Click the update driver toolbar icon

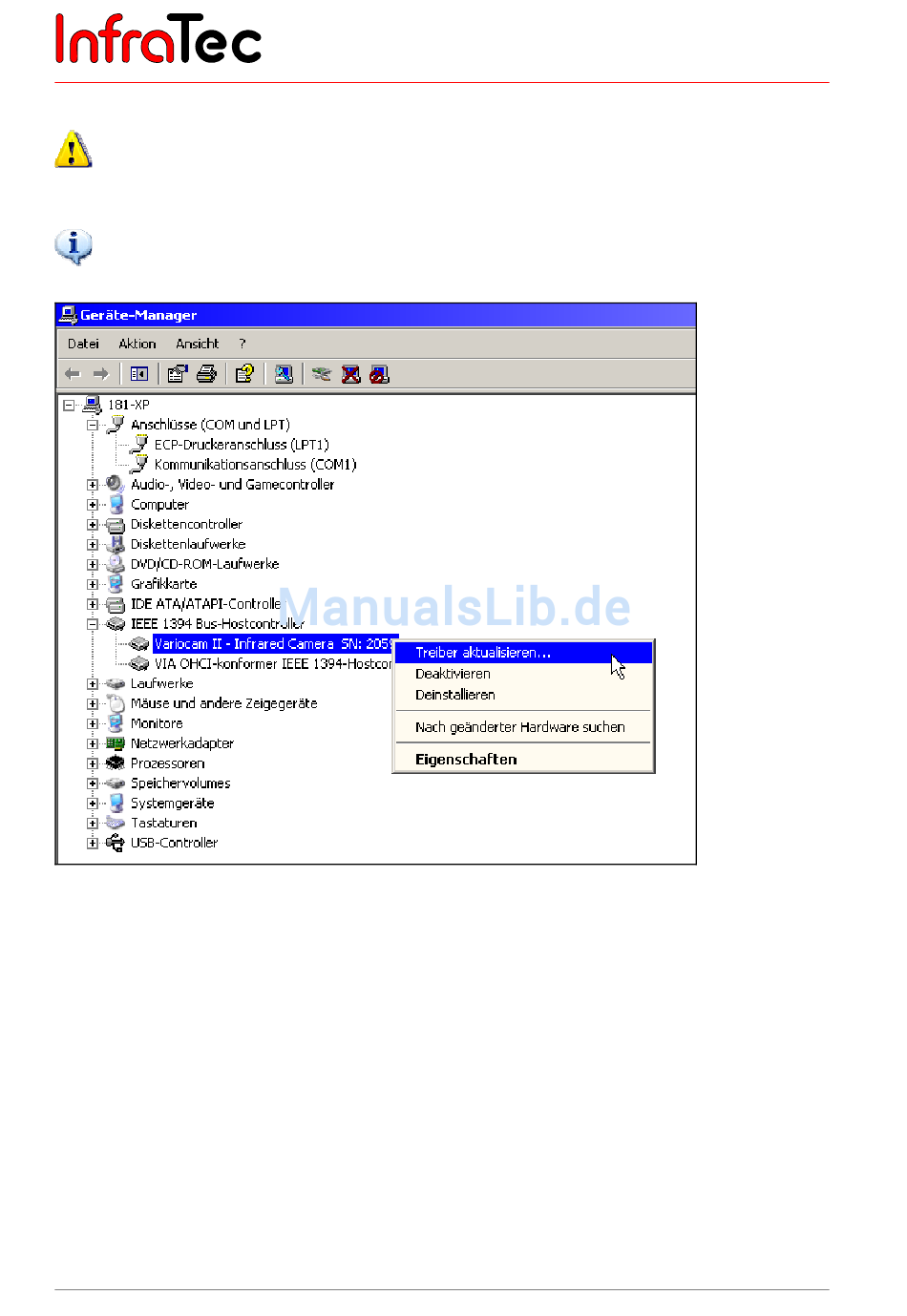pos(322,374)
